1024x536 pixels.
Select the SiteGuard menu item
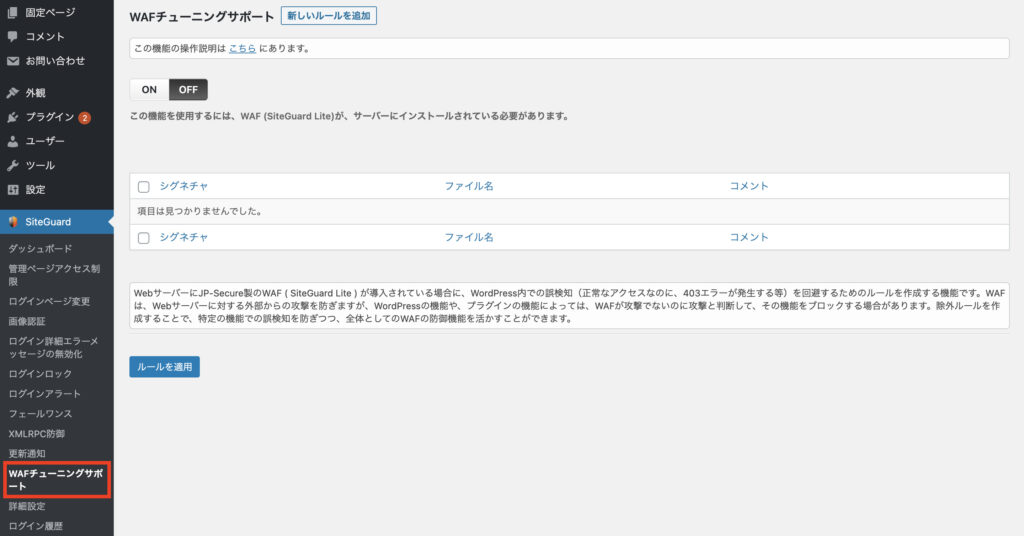(57, 222)
